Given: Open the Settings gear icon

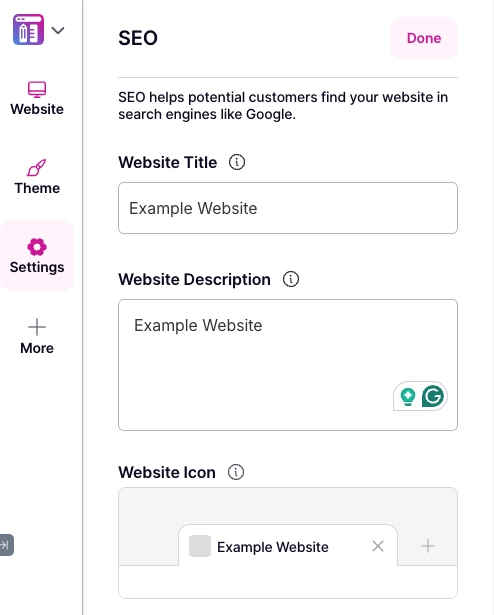Looking at the screenshot, I should [x=37, y=247].
